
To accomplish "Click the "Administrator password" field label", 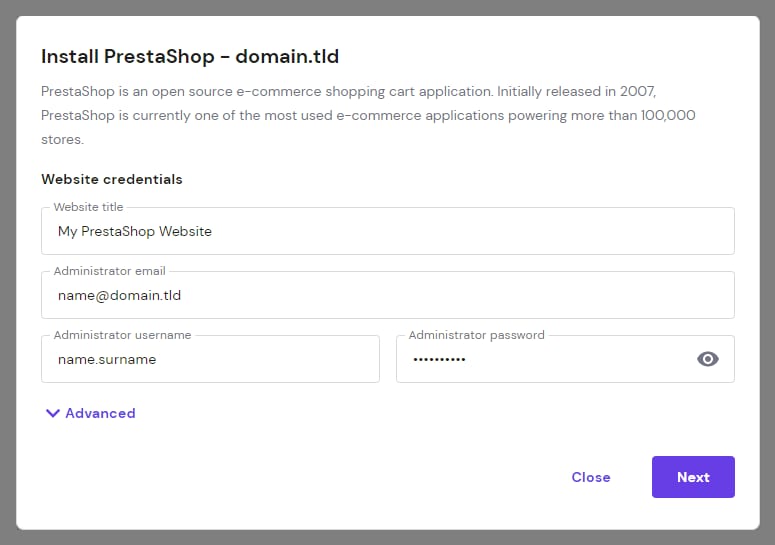I will 476,335.
